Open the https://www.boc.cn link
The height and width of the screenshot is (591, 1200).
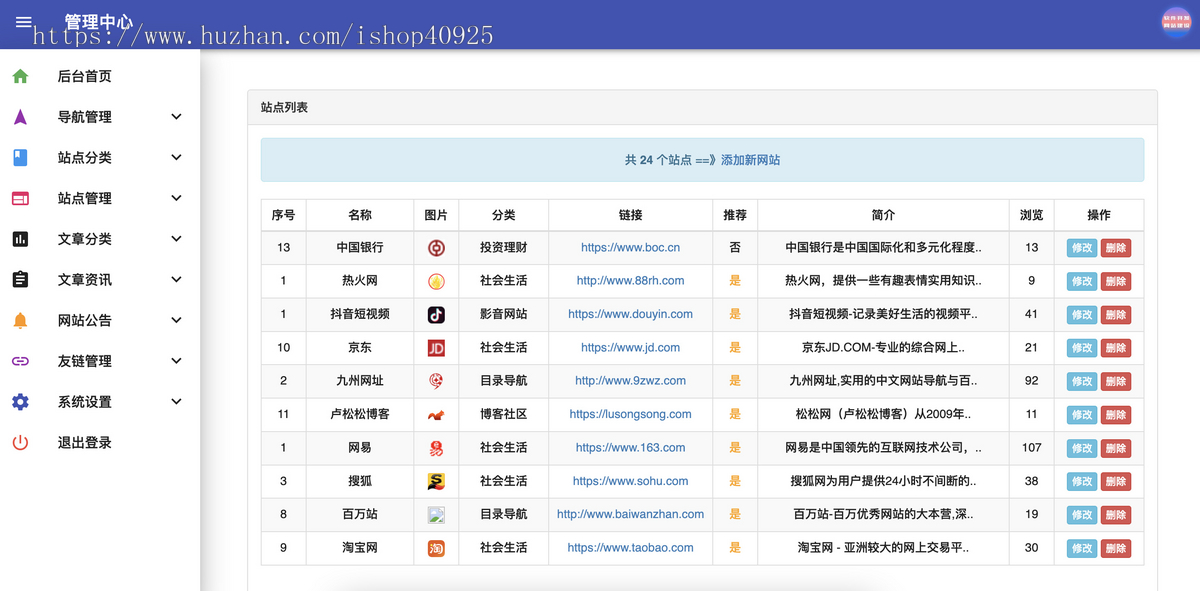tap(630, 247)
